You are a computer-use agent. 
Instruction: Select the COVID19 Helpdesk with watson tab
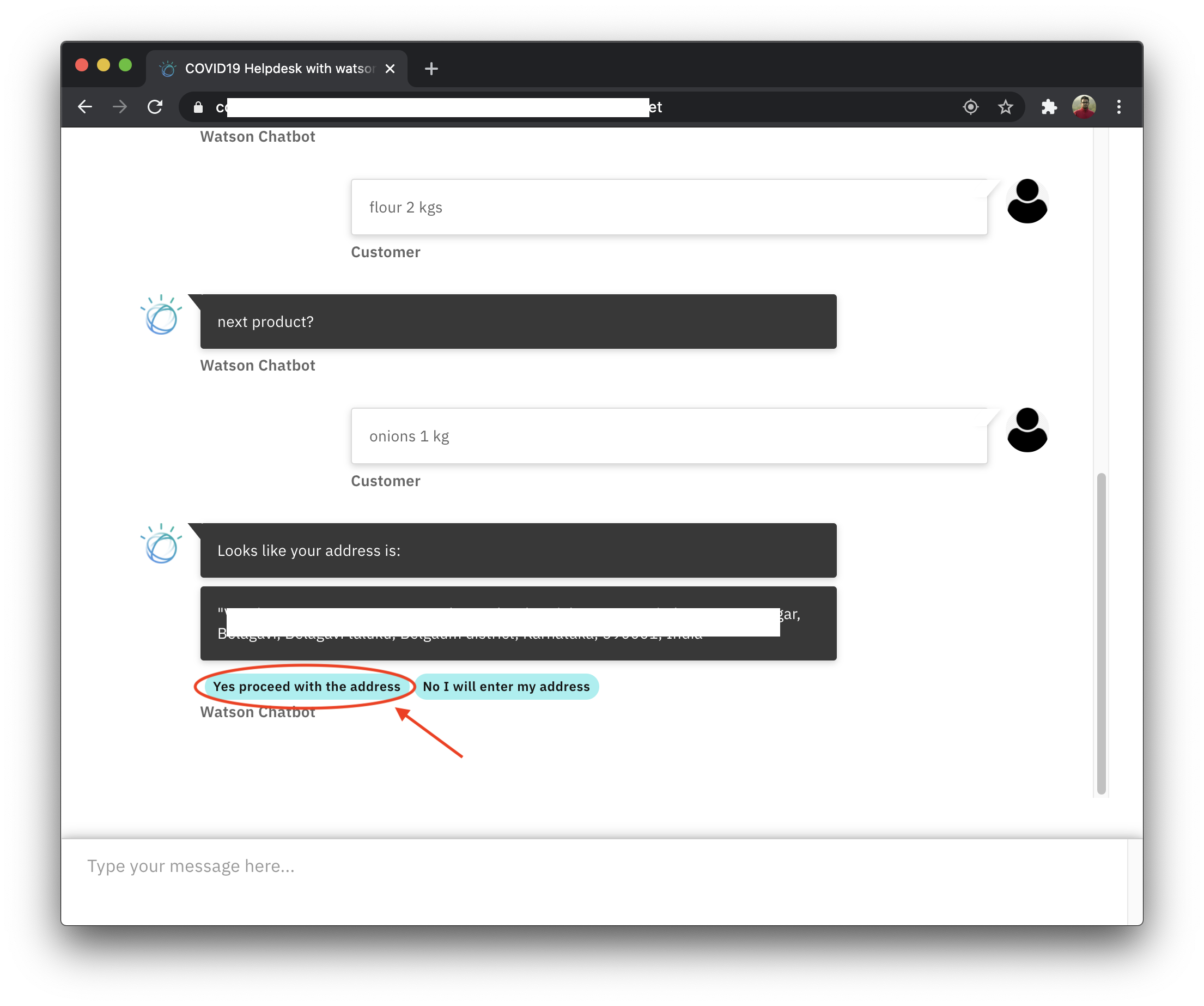275,69
